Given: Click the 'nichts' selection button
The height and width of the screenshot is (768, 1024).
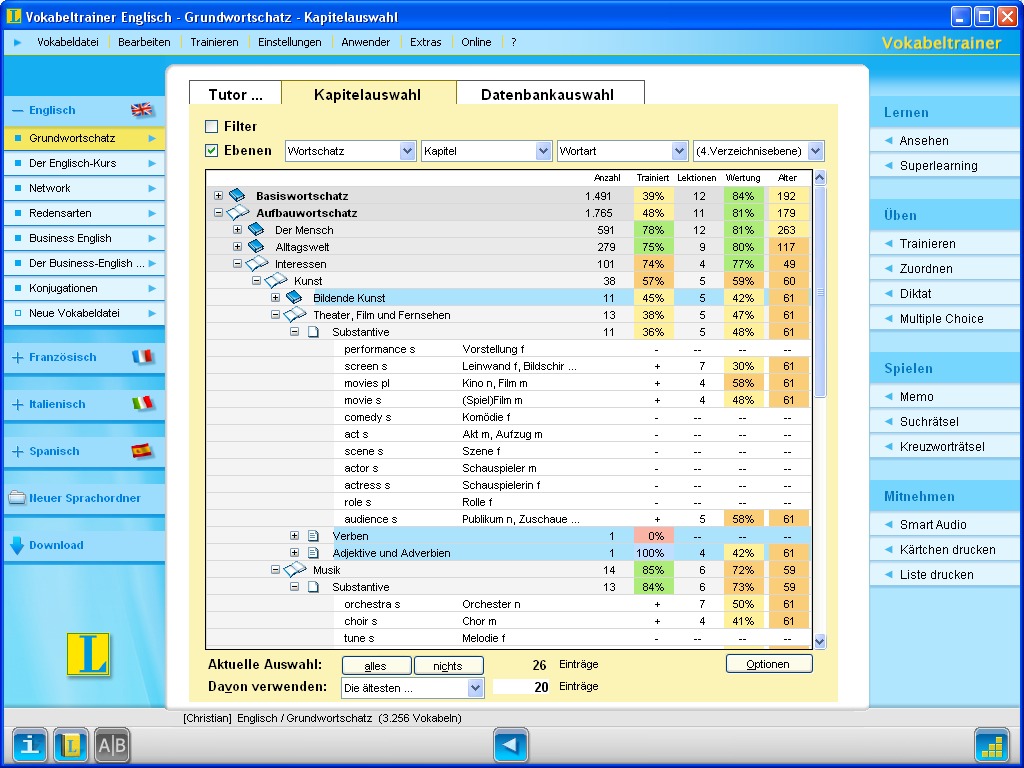Looking at the screenshot, I should pos(449,665).
